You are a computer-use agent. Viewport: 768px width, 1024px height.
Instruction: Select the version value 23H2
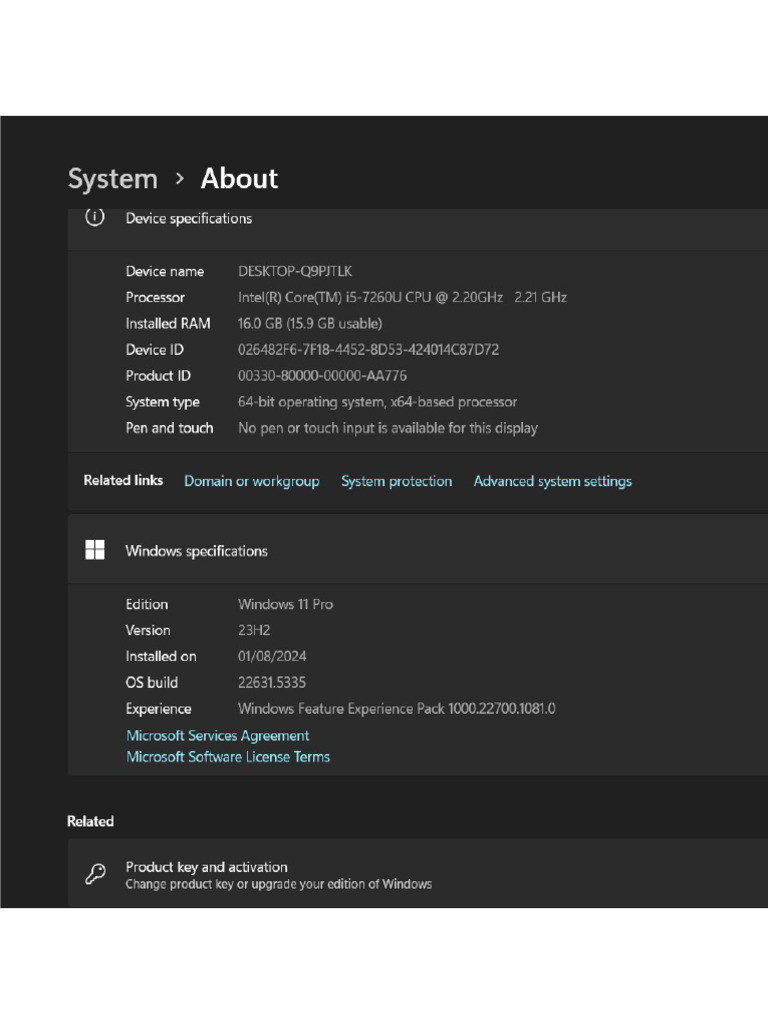254,630
